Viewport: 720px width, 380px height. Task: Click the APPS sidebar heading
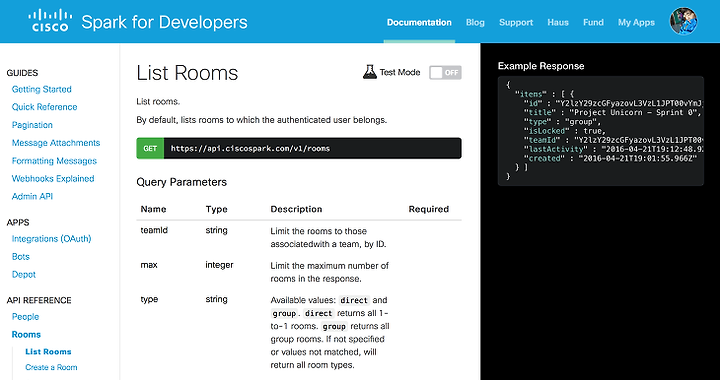pos(18,223)
